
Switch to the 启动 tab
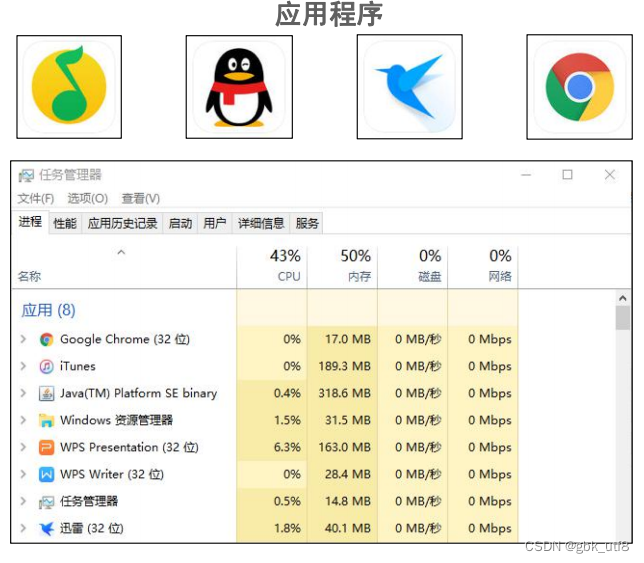click(180, 223)
